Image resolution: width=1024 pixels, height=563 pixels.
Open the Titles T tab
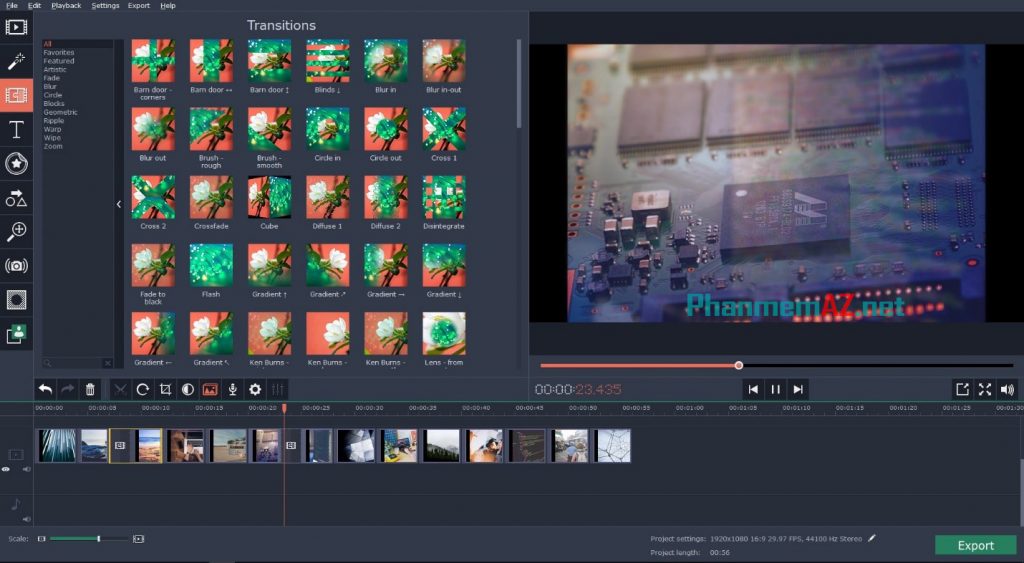point(16,129)
